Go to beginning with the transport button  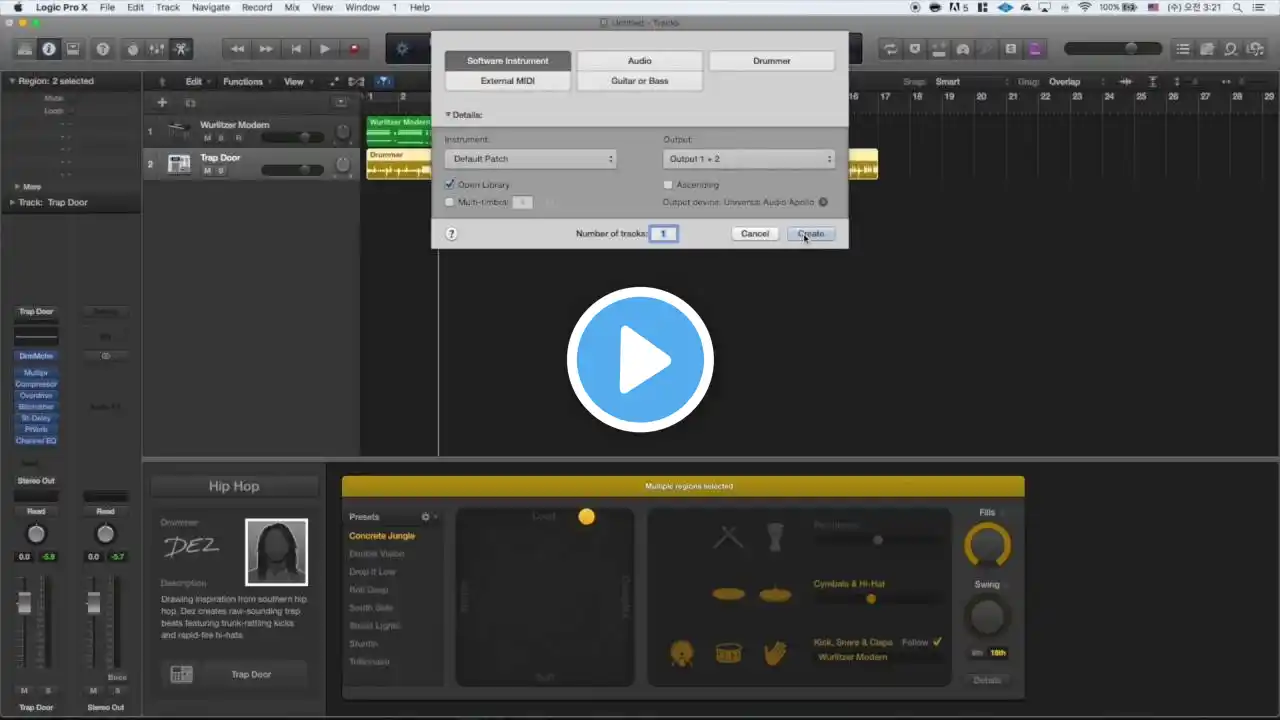pyautogui.click(x=296, y=48)
